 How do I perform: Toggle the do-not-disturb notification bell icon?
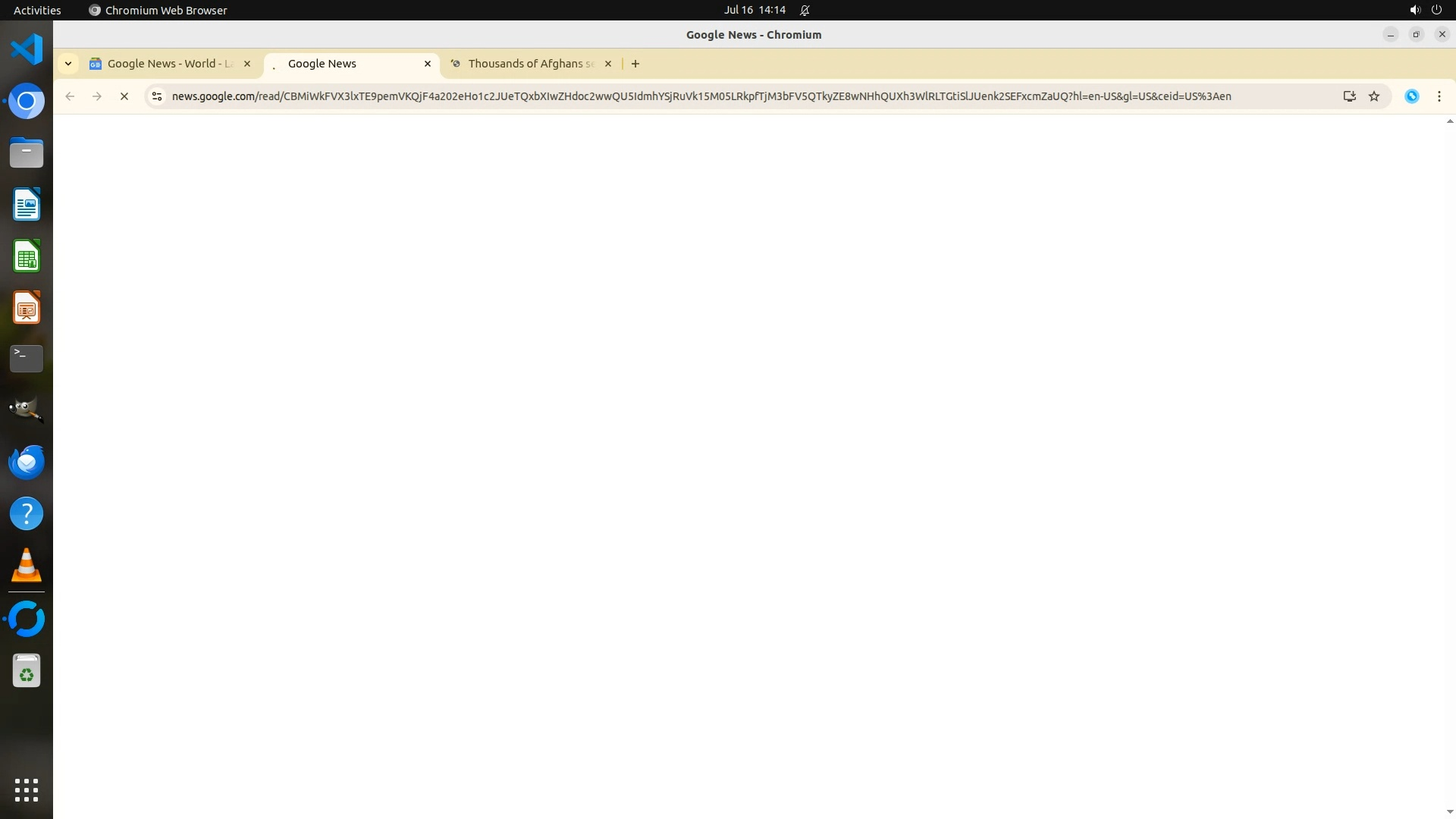point(805,10)
